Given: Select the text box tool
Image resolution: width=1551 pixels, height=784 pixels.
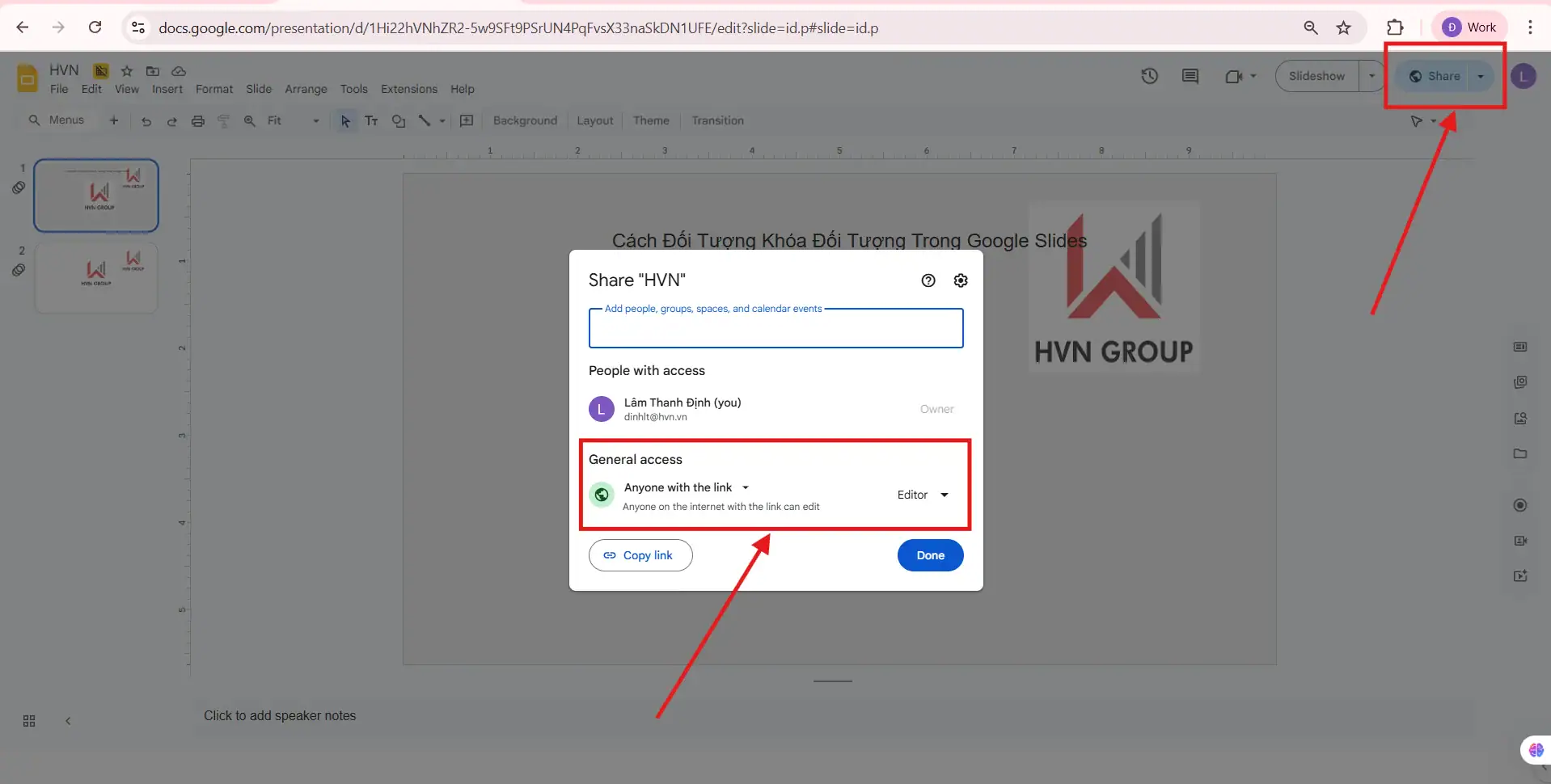Looking at the screenshot, I should [371, 121].
